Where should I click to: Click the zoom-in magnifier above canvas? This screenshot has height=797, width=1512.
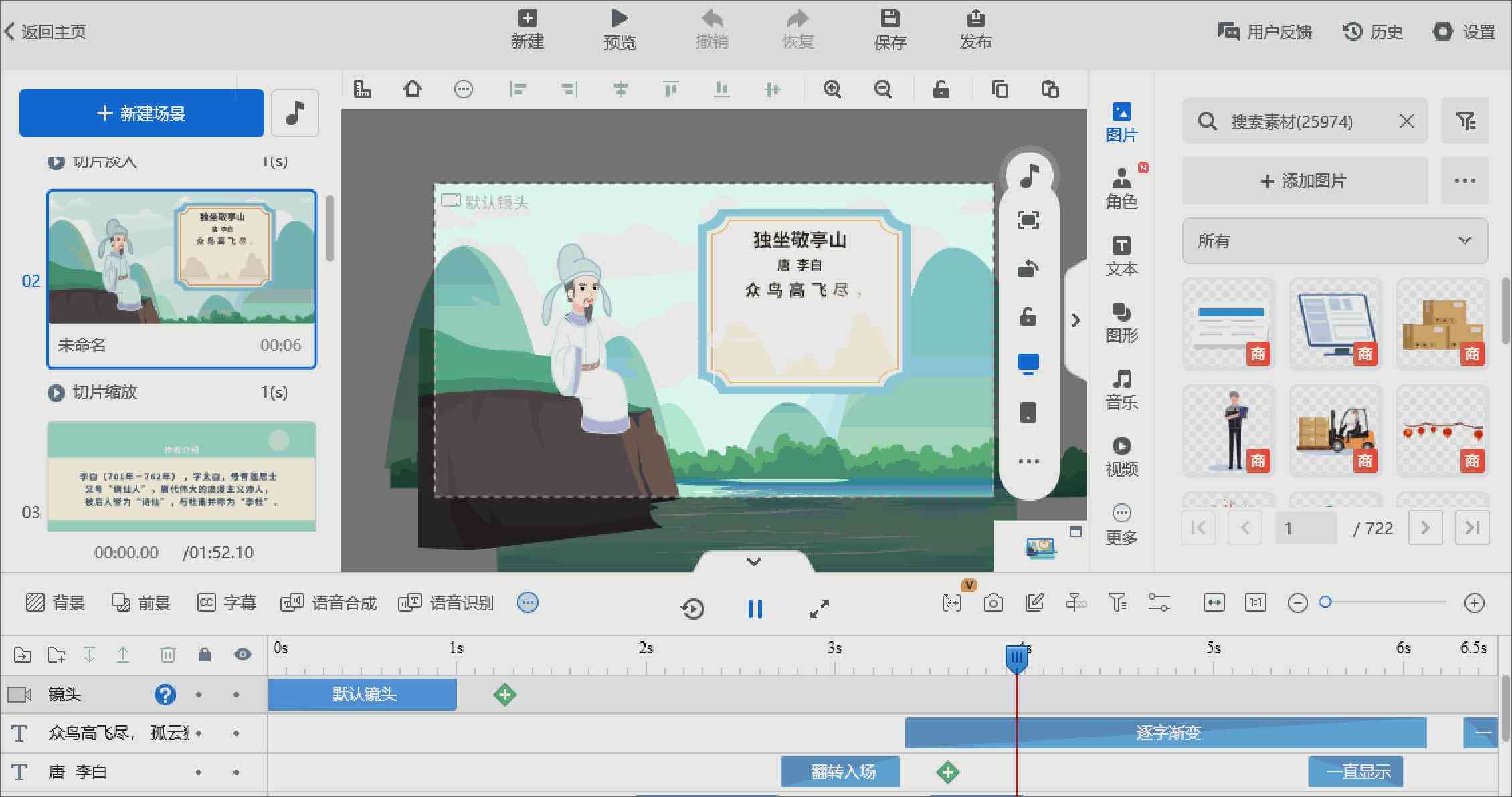pos(832,89)
